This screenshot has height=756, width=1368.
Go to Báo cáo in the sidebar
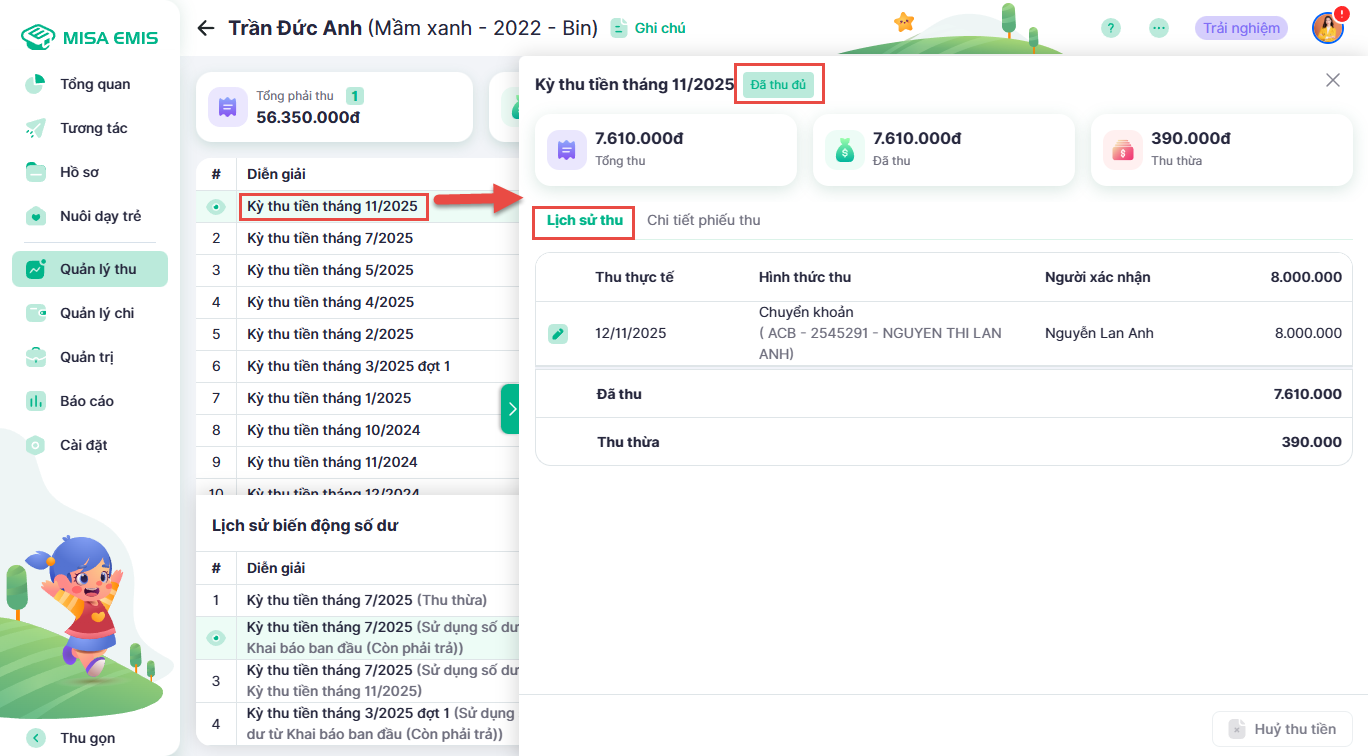pos(87,401)
